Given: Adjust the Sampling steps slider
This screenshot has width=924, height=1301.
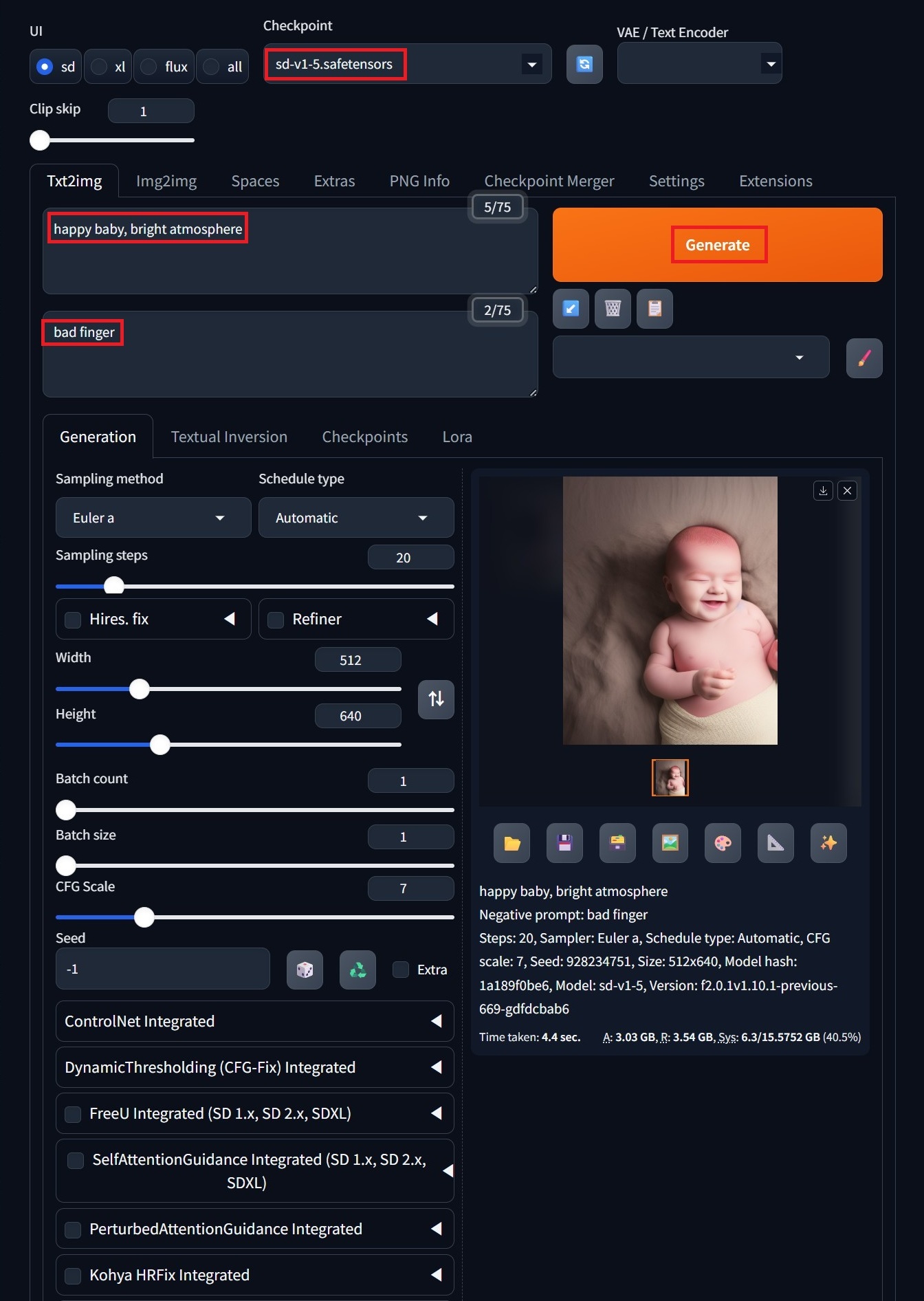Looking at the screenshot, I should click(x=254, y=587).
